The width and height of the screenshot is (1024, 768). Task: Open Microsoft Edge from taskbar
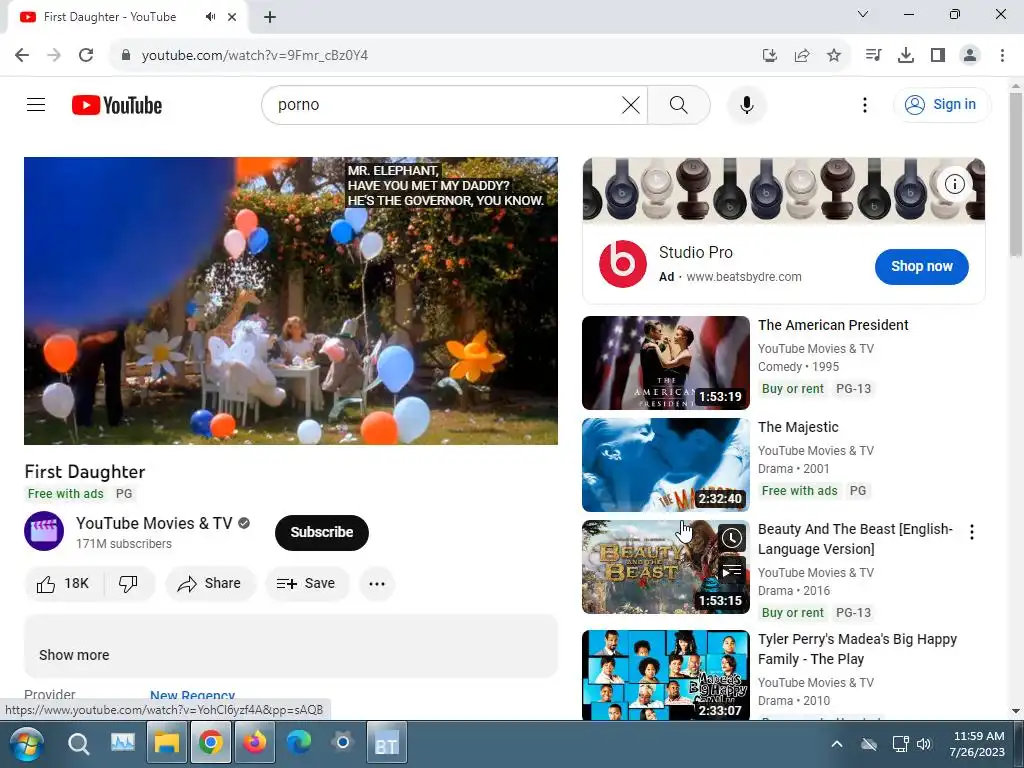(298, 743)
